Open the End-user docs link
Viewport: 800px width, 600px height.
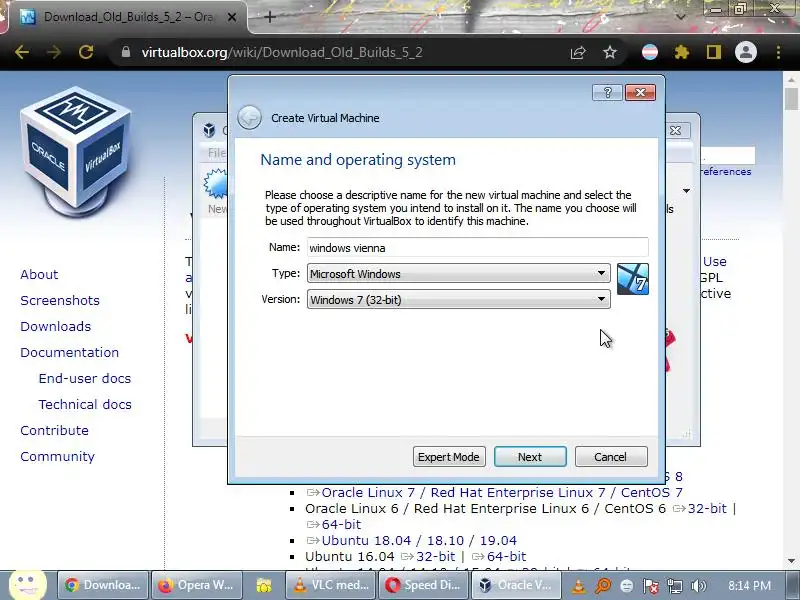coord(85,379)
